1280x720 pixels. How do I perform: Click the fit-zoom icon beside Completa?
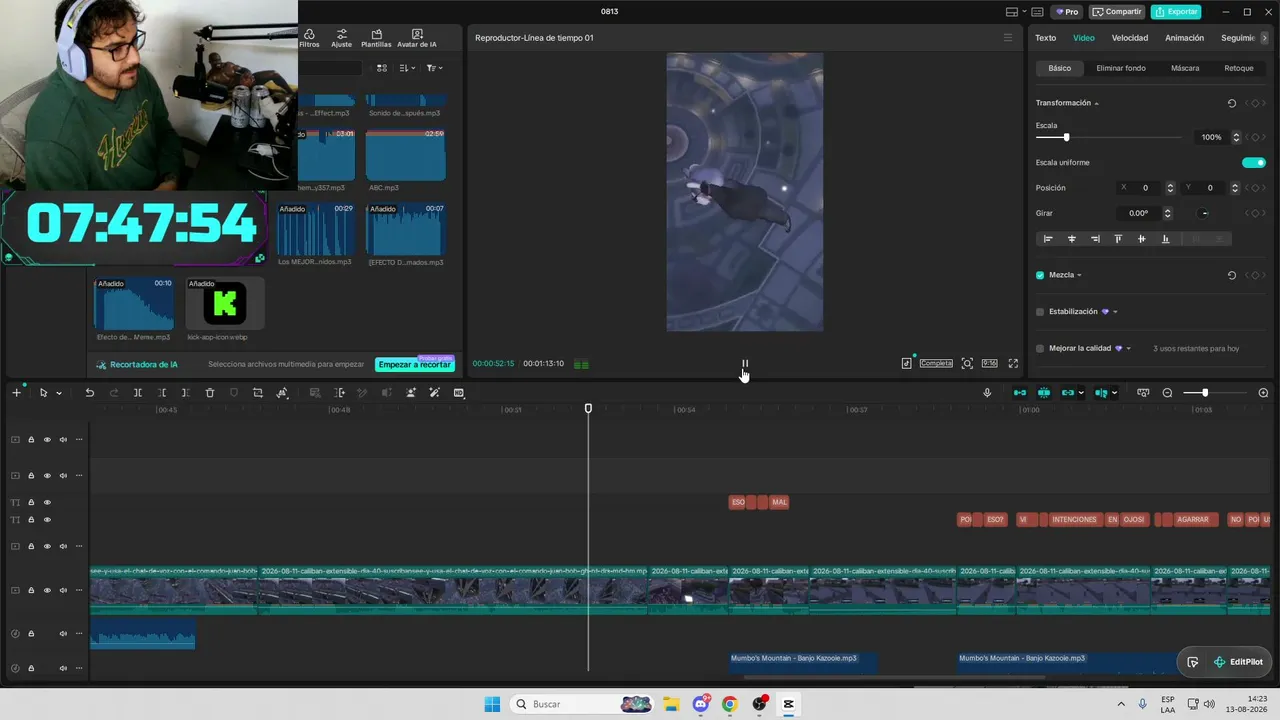[967, 364]
